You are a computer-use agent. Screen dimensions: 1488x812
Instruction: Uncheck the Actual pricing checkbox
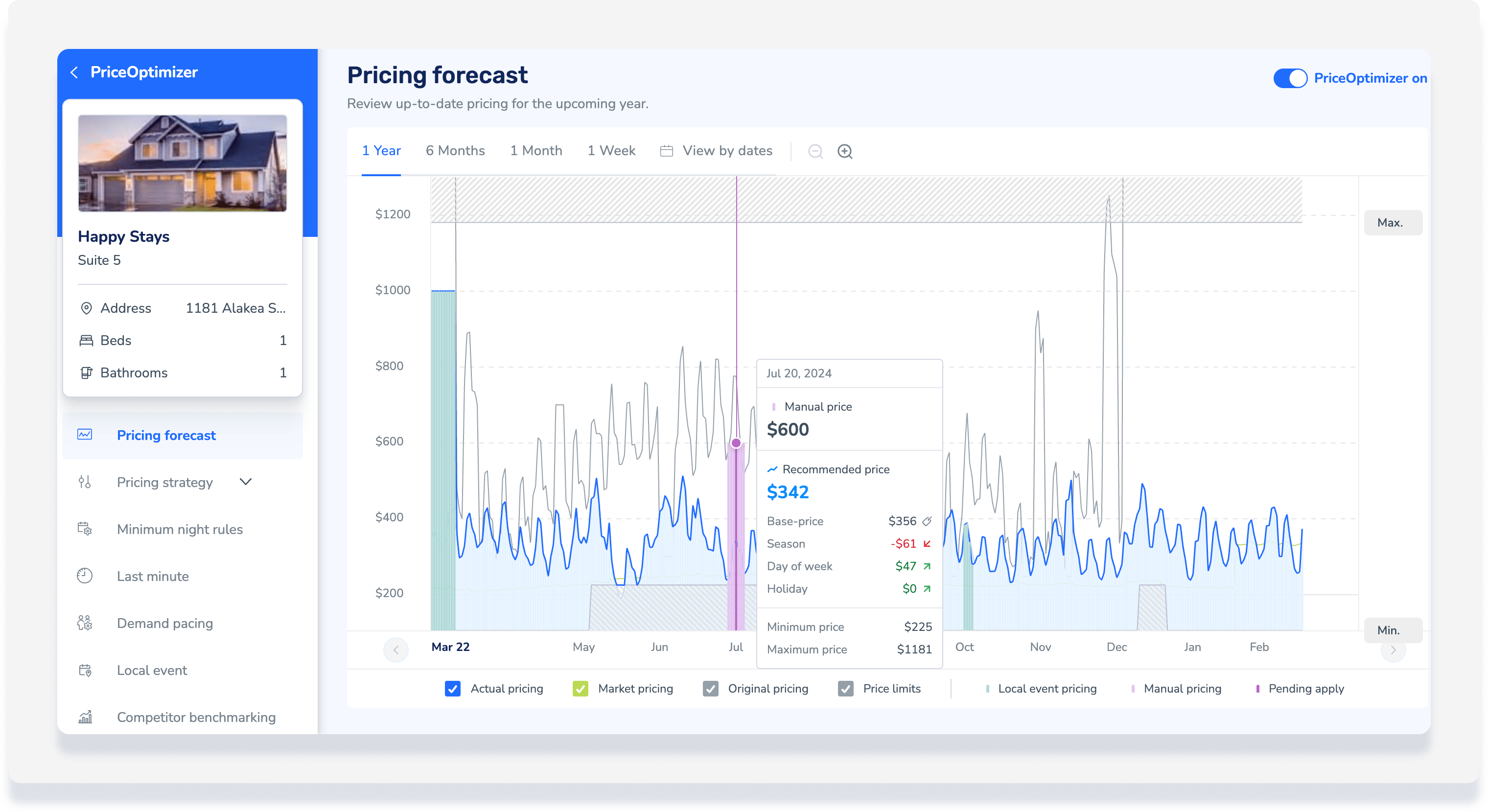[x=453, y=688]
